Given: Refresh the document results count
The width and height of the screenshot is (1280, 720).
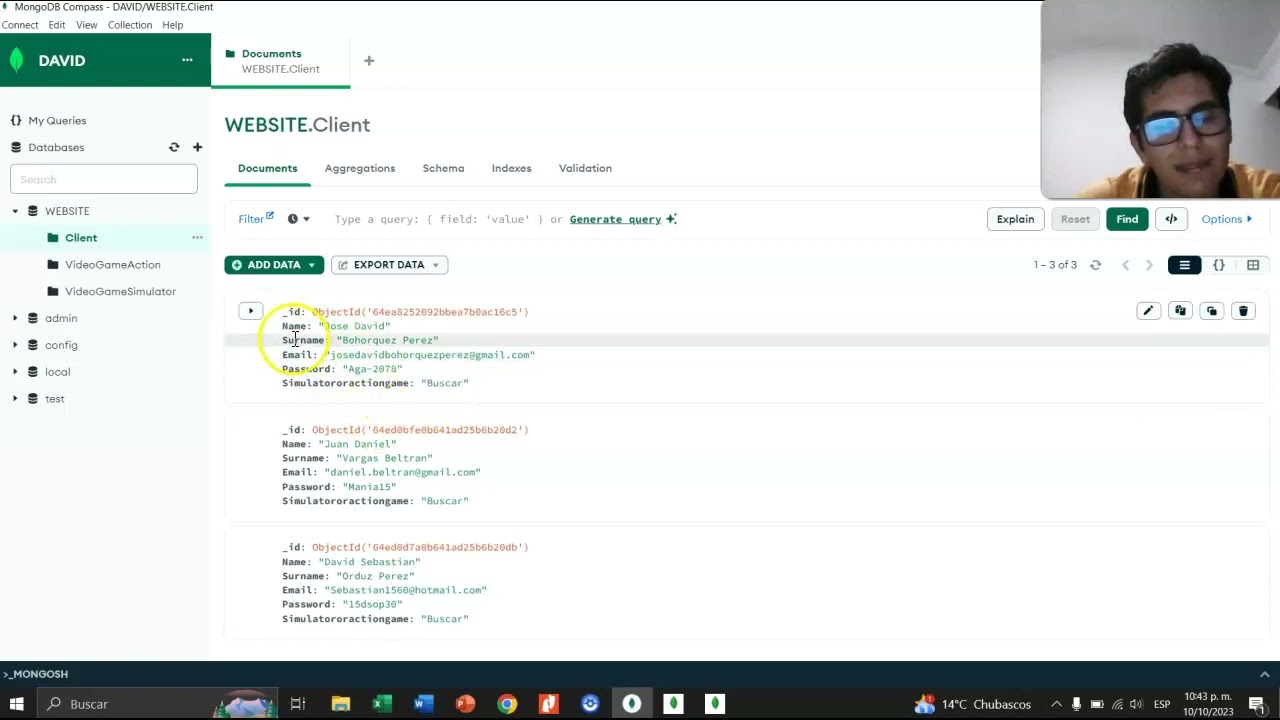Looking at the screenshot, I should click(1095, 265).
